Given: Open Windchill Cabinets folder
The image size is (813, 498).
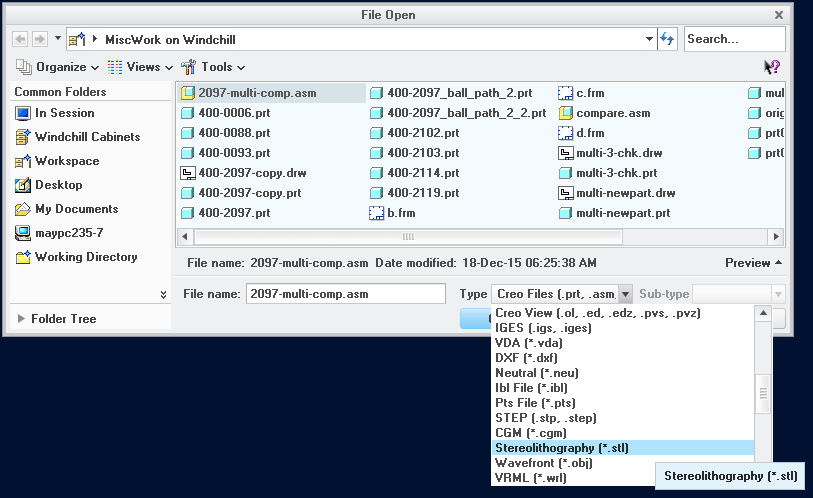Looking at the screenshot, I should click(78, 137).
